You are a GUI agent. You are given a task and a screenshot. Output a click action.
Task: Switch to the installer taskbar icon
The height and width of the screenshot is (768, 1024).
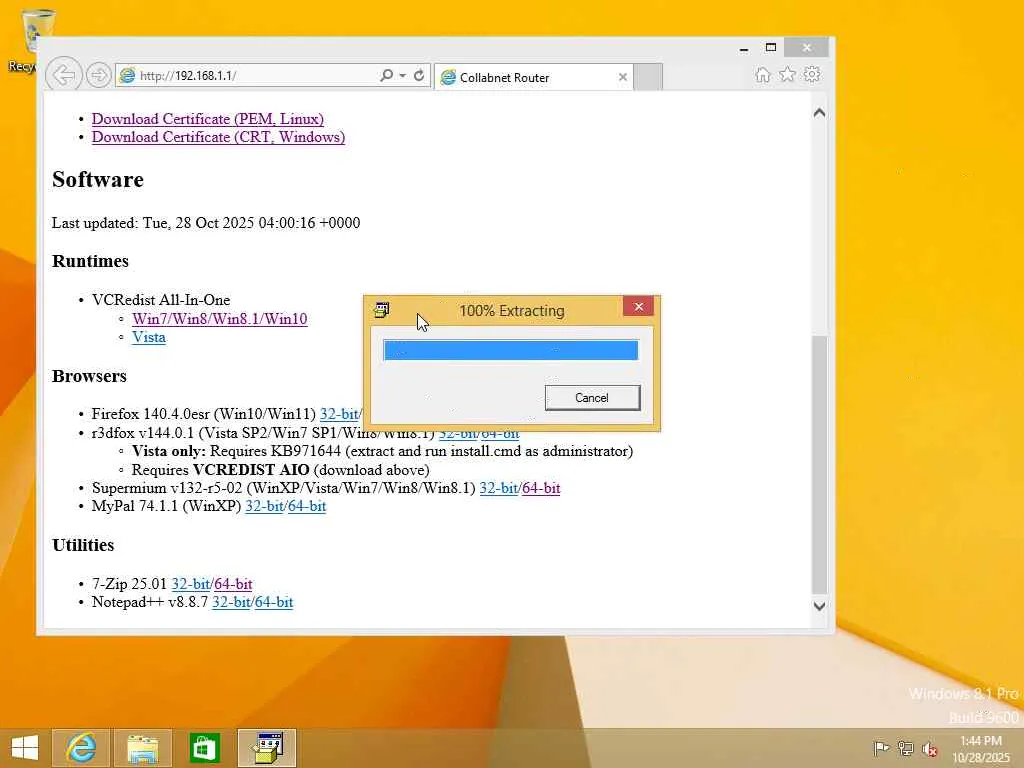coord(267,748)
